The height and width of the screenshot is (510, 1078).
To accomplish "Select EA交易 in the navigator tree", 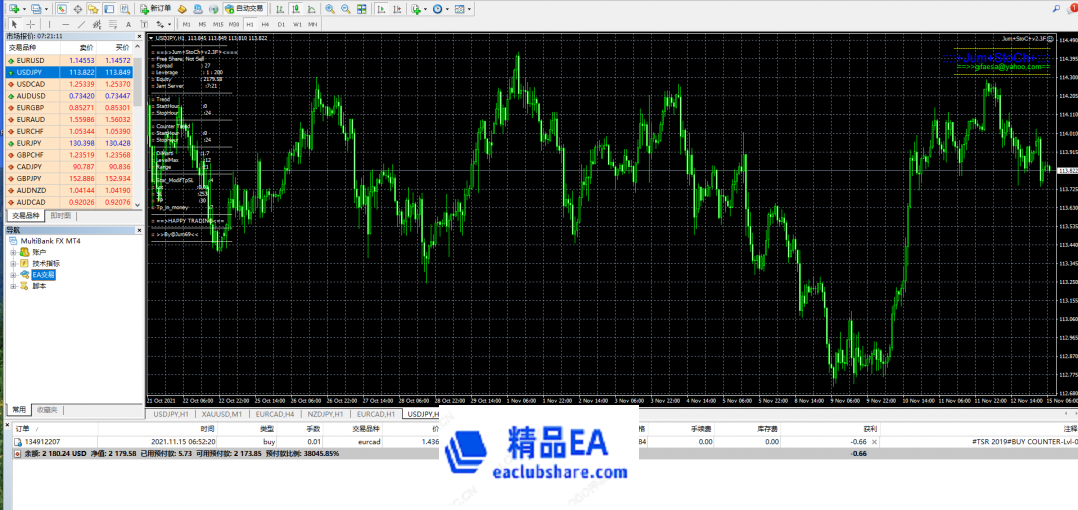I will [x=44, y=274].
